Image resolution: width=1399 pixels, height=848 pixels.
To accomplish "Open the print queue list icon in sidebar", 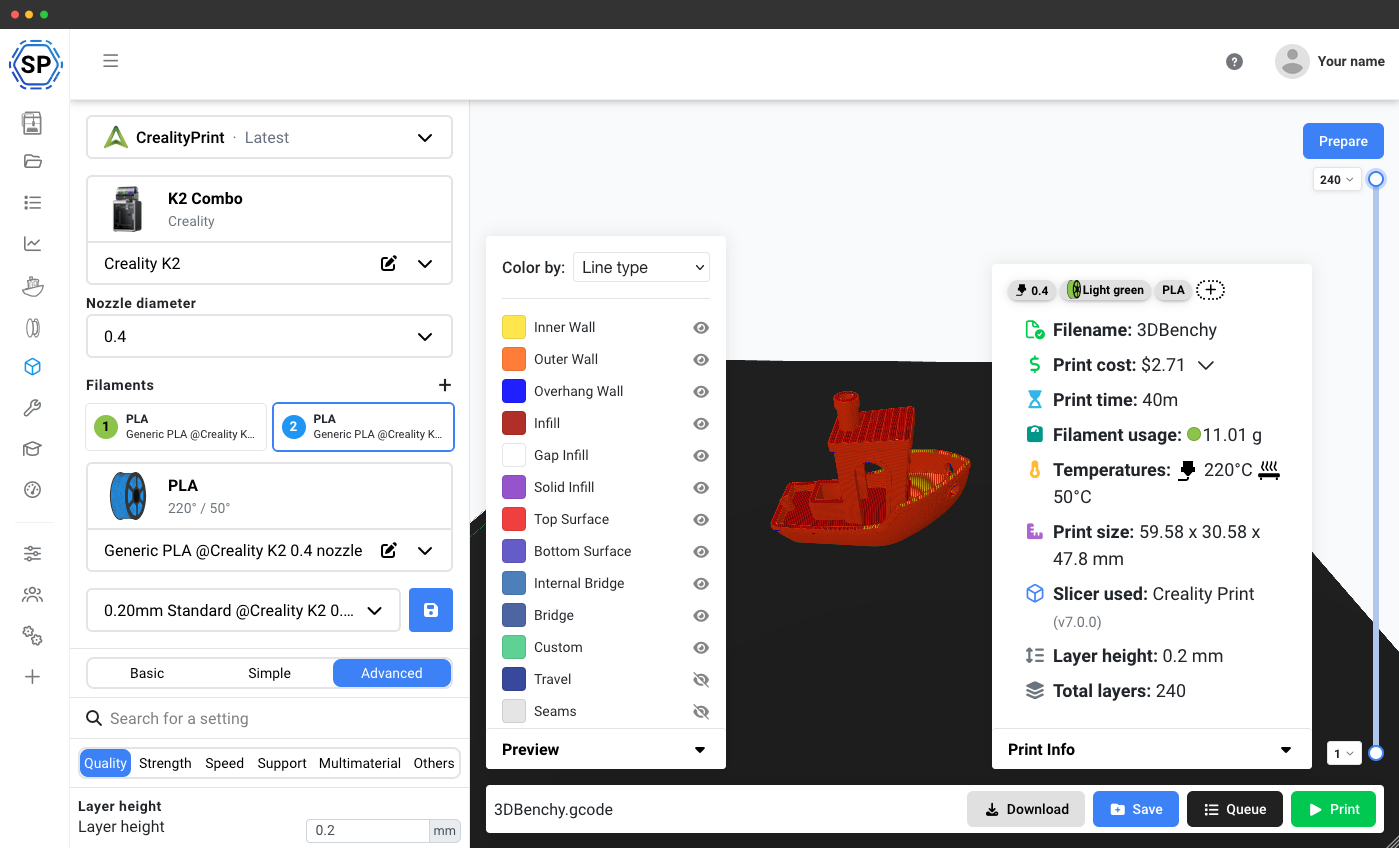I will pyautogui.click(x=32, y=203).
